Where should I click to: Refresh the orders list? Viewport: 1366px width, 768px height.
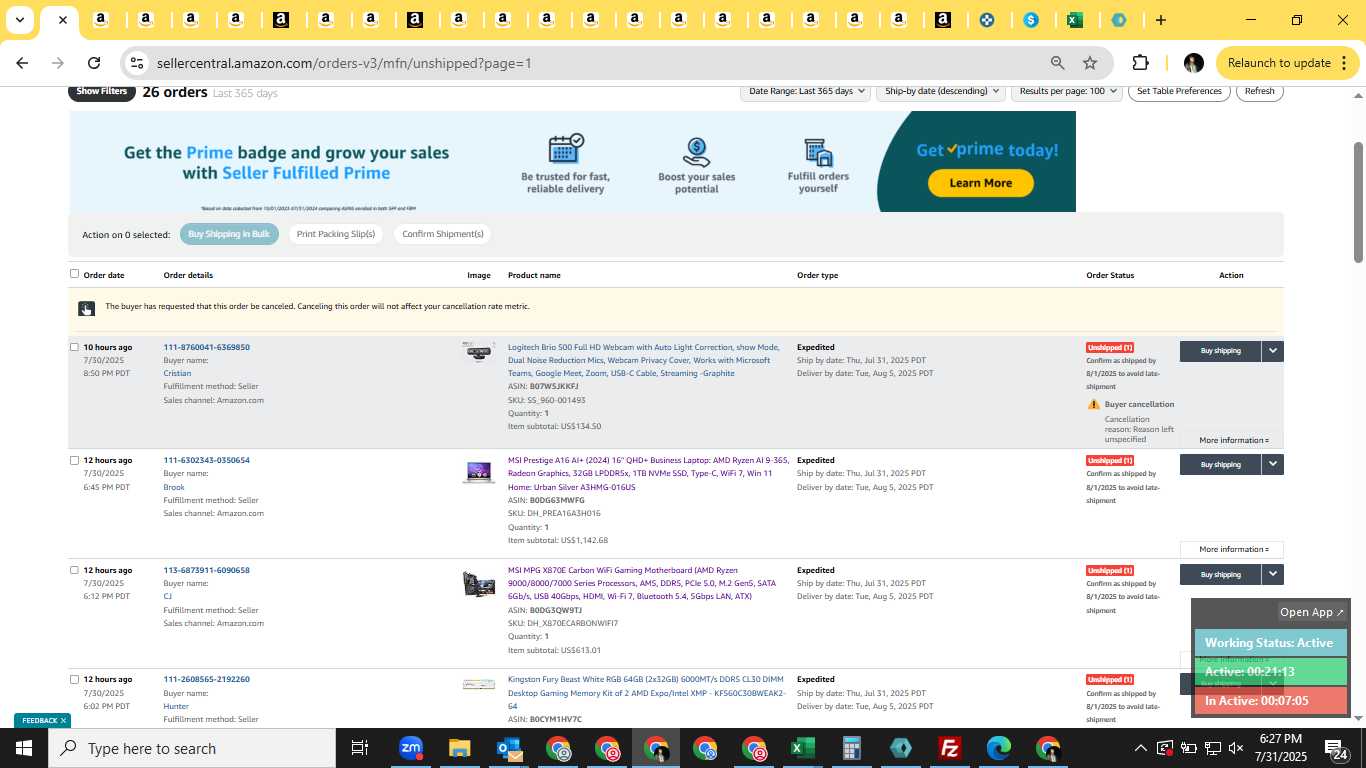pos(1259,91)
